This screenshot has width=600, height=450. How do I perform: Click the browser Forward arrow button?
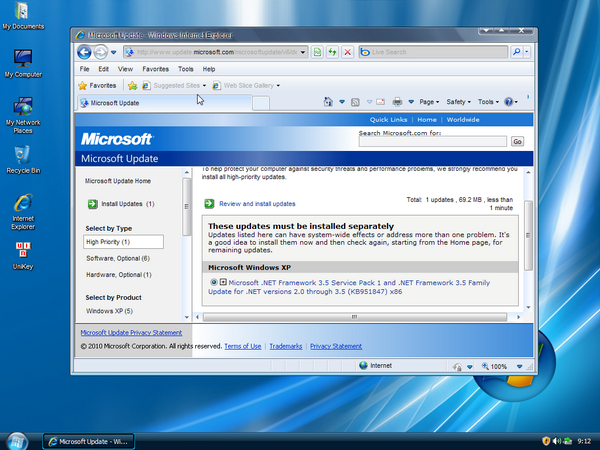(x=101, y=52)
